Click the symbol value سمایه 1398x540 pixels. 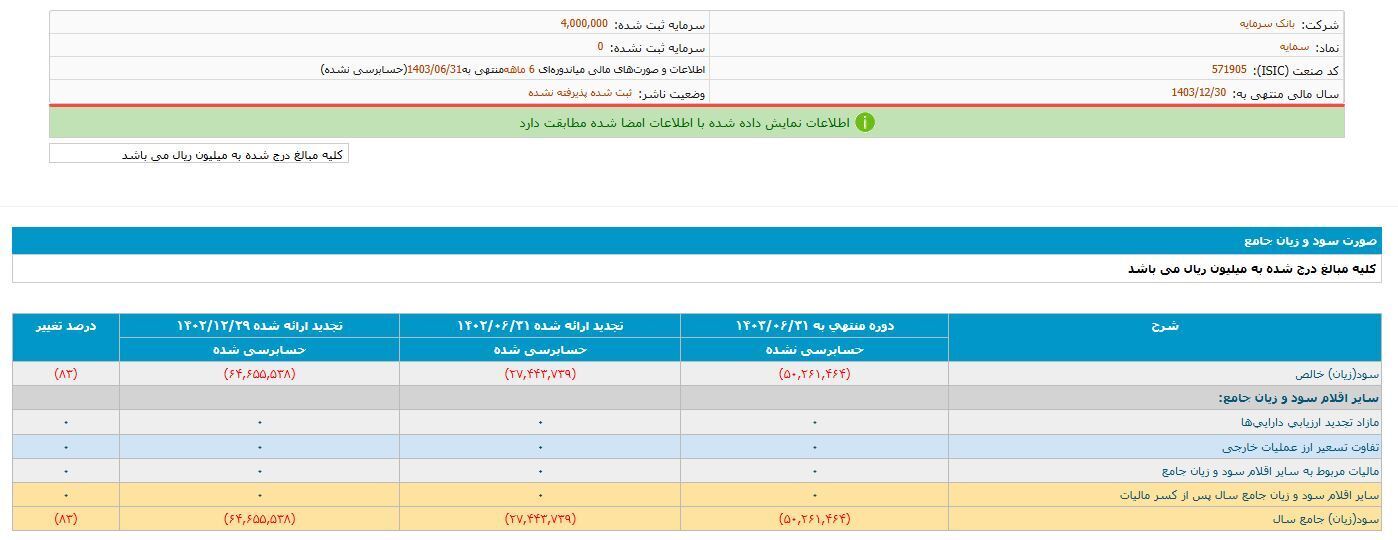(x=1294, y=47)
